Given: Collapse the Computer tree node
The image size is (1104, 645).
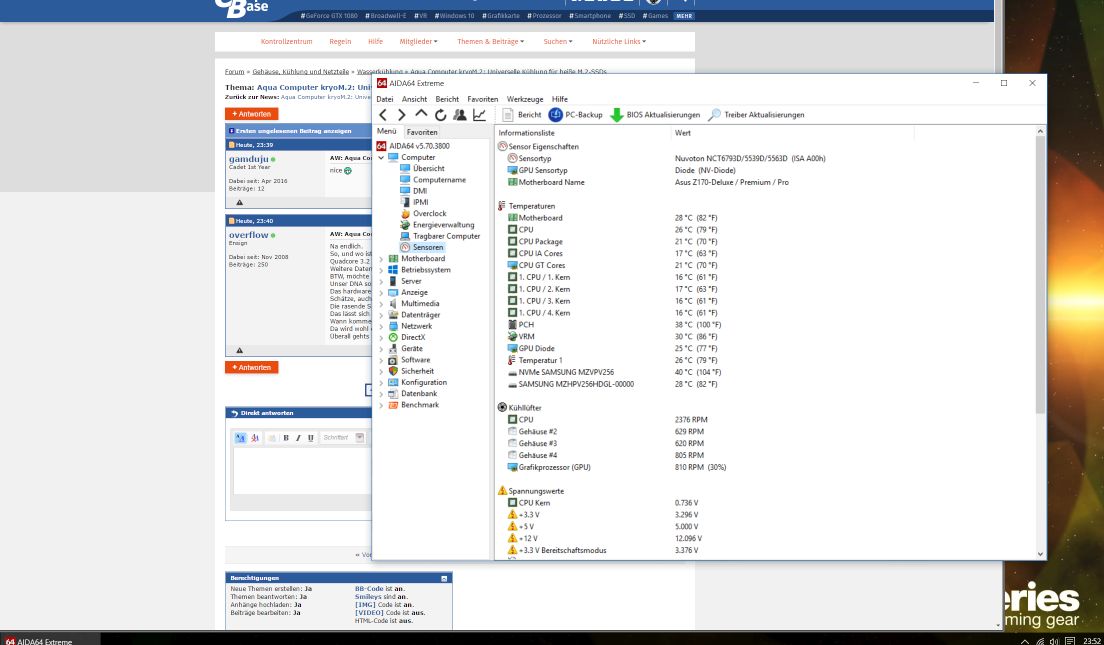Looking at the screenshot, I should pyautogui.click(x=381, y=158).
